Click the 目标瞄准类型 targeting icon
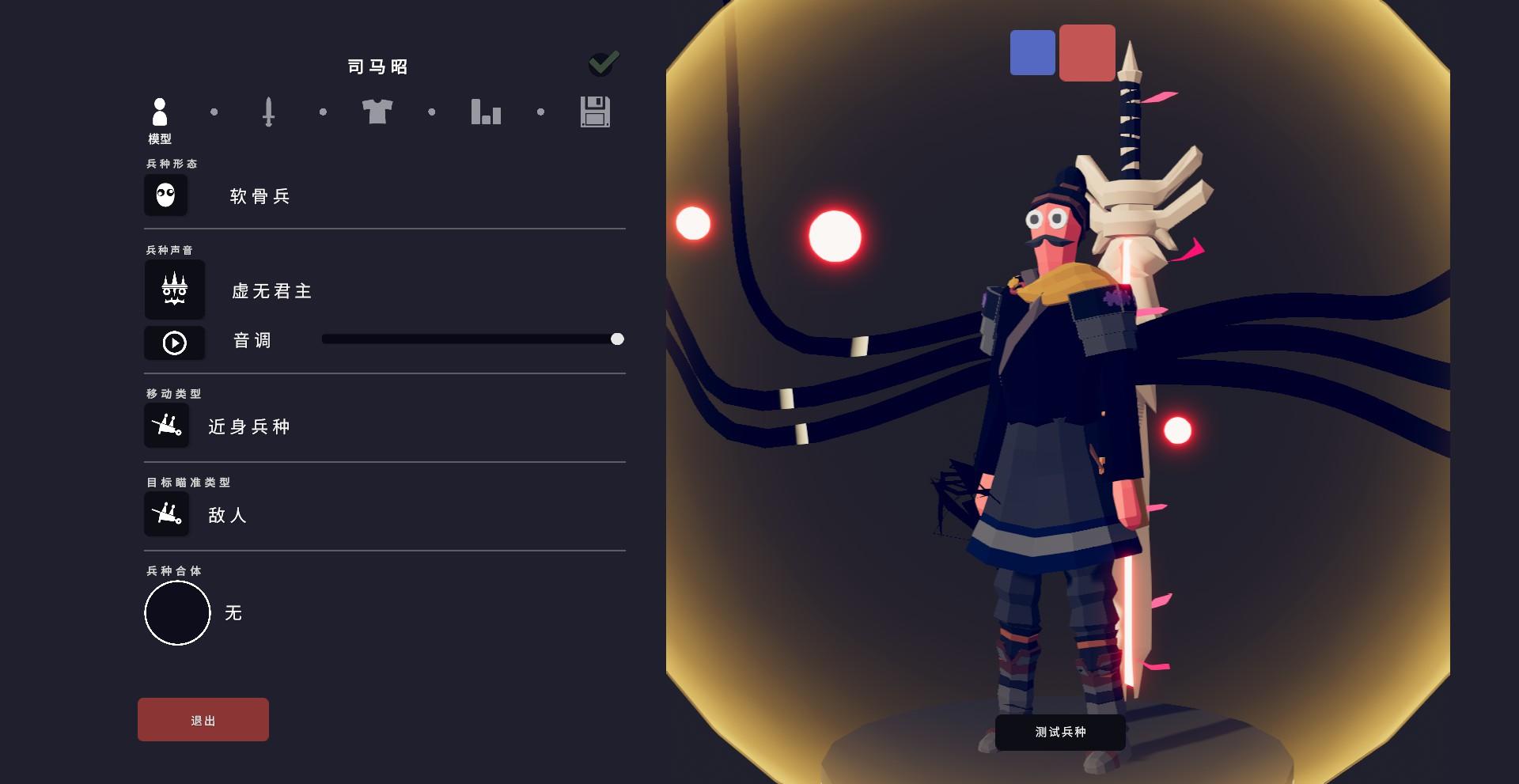Image resolution: width=1519 pixels, height=784 pixels. [166, 513]
